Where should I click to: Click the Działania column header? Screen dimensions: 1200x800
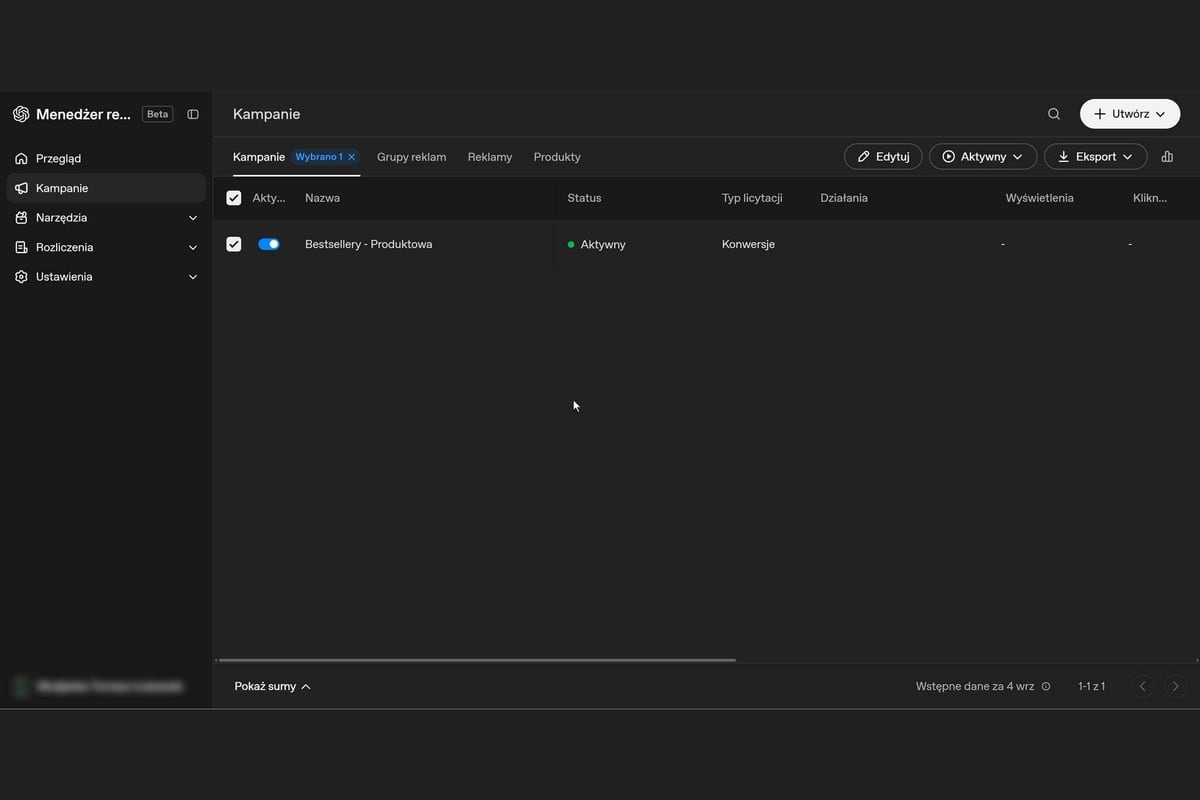[844, 198]
